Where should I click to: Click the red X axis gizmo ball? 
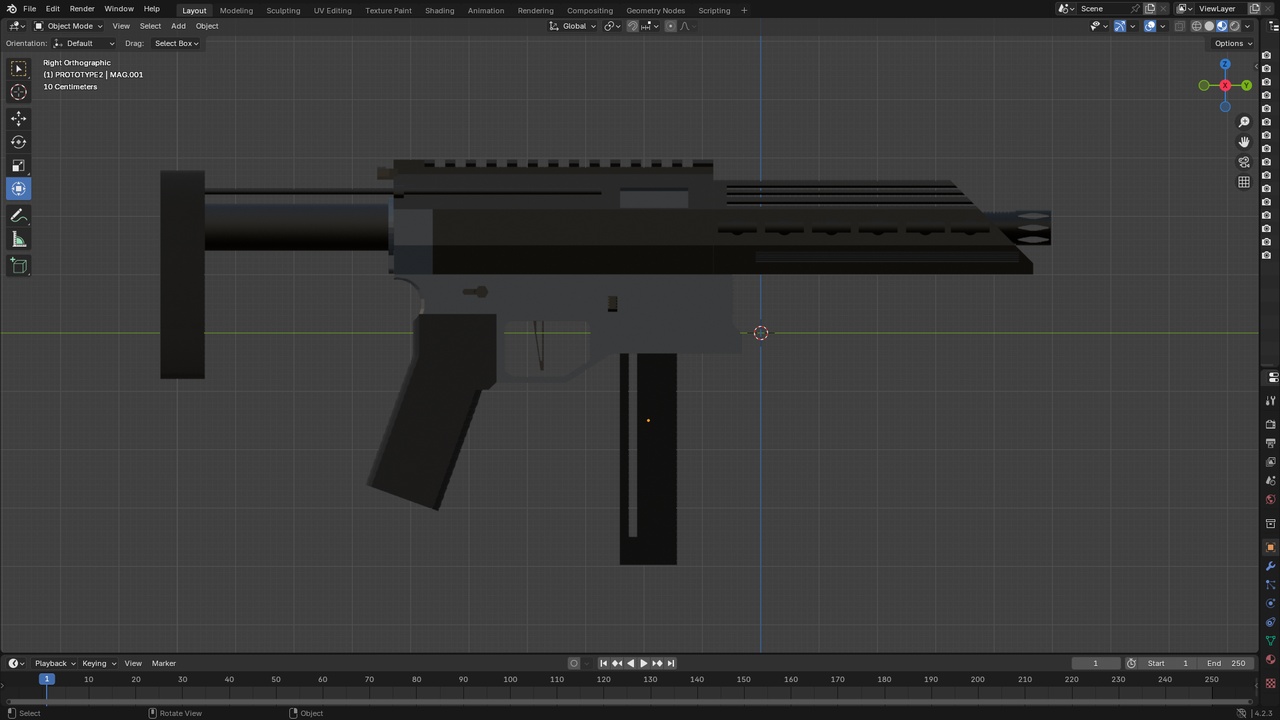tap(1225, 85)
